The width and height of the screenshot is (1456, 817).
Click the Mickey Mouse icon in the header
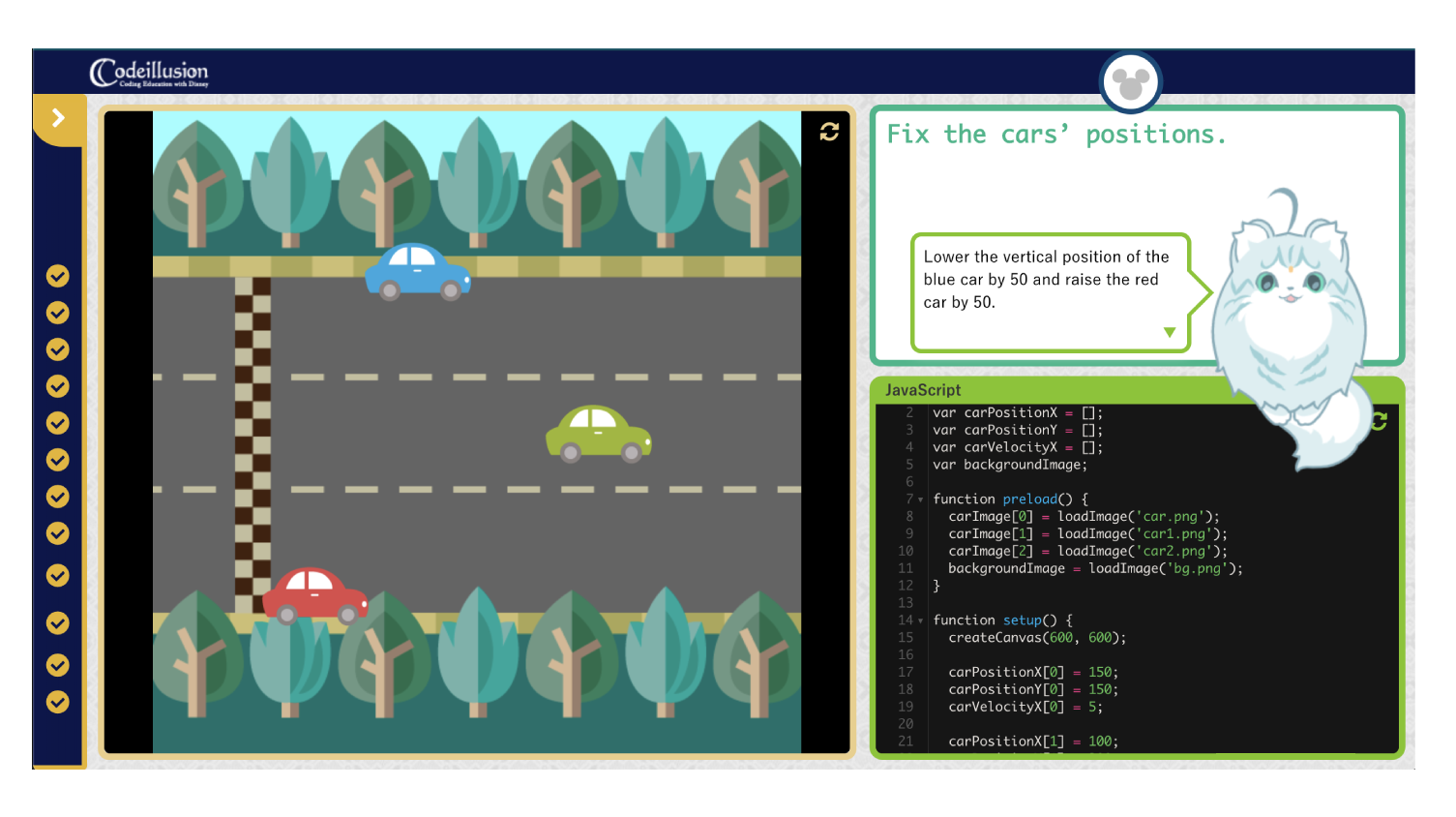coord(1130,82)
